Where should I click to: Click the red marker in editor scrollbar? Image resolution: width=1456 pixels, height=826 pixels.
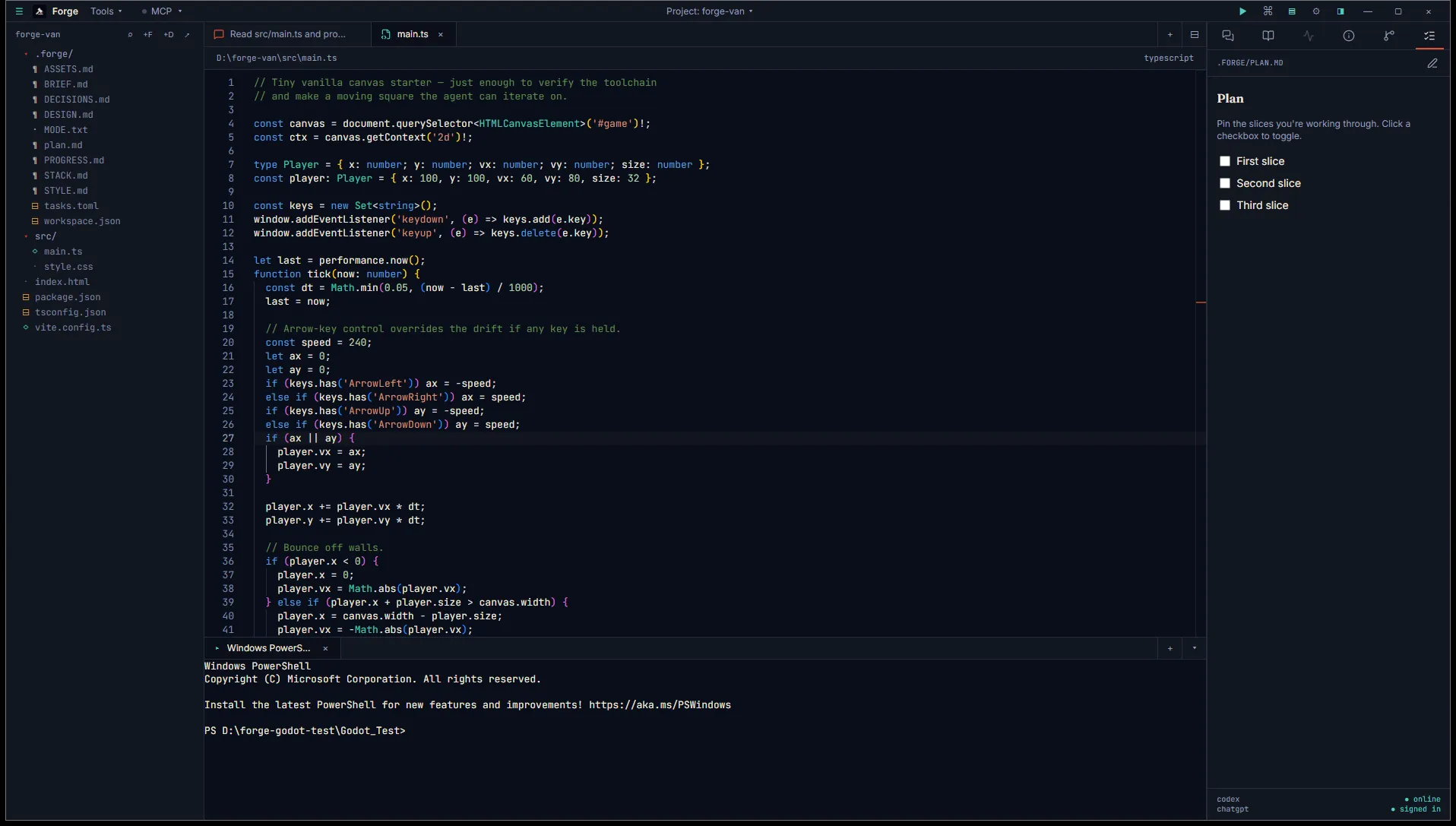[1201, 302]
